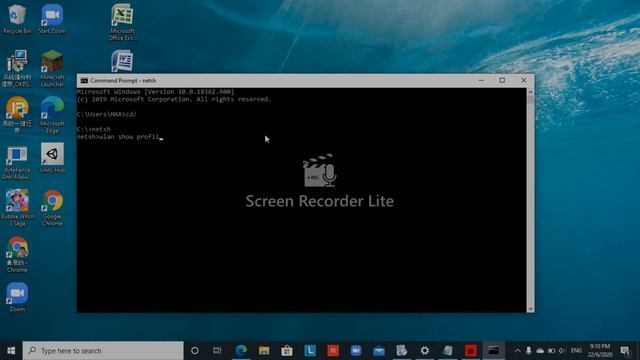
Task: Click Command Prompt scrollbar up arrow
Action: tap(530, 92)
